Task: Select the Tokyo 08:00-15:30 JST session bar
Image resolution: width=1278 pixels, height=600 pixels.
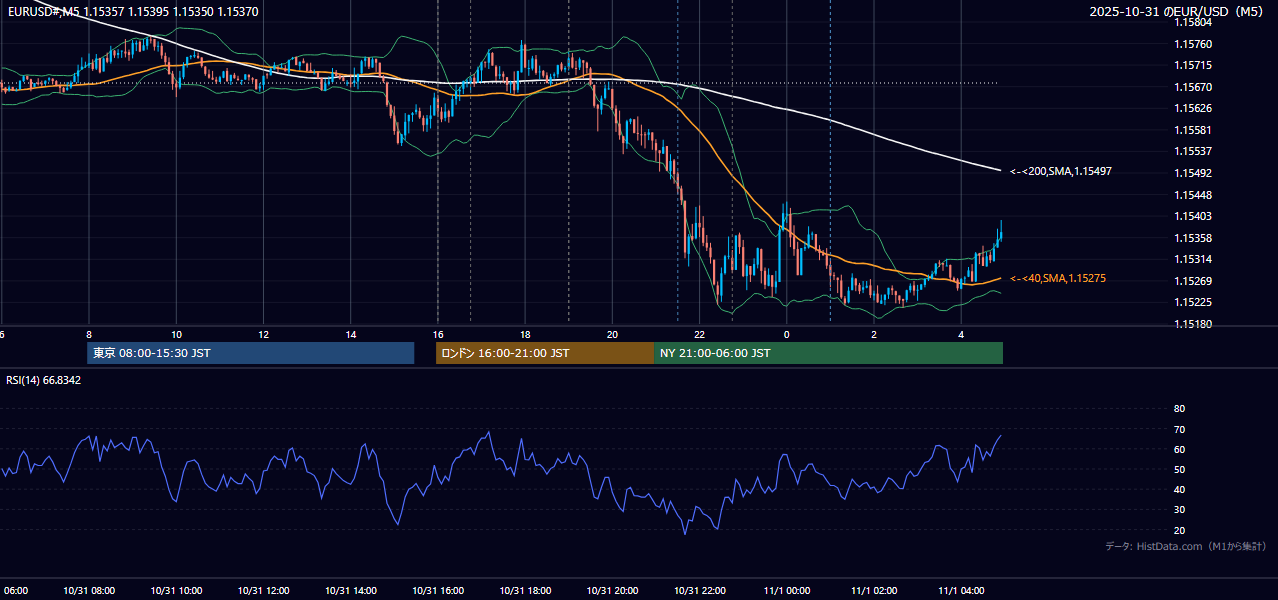Action: click(x=250, y=353)
